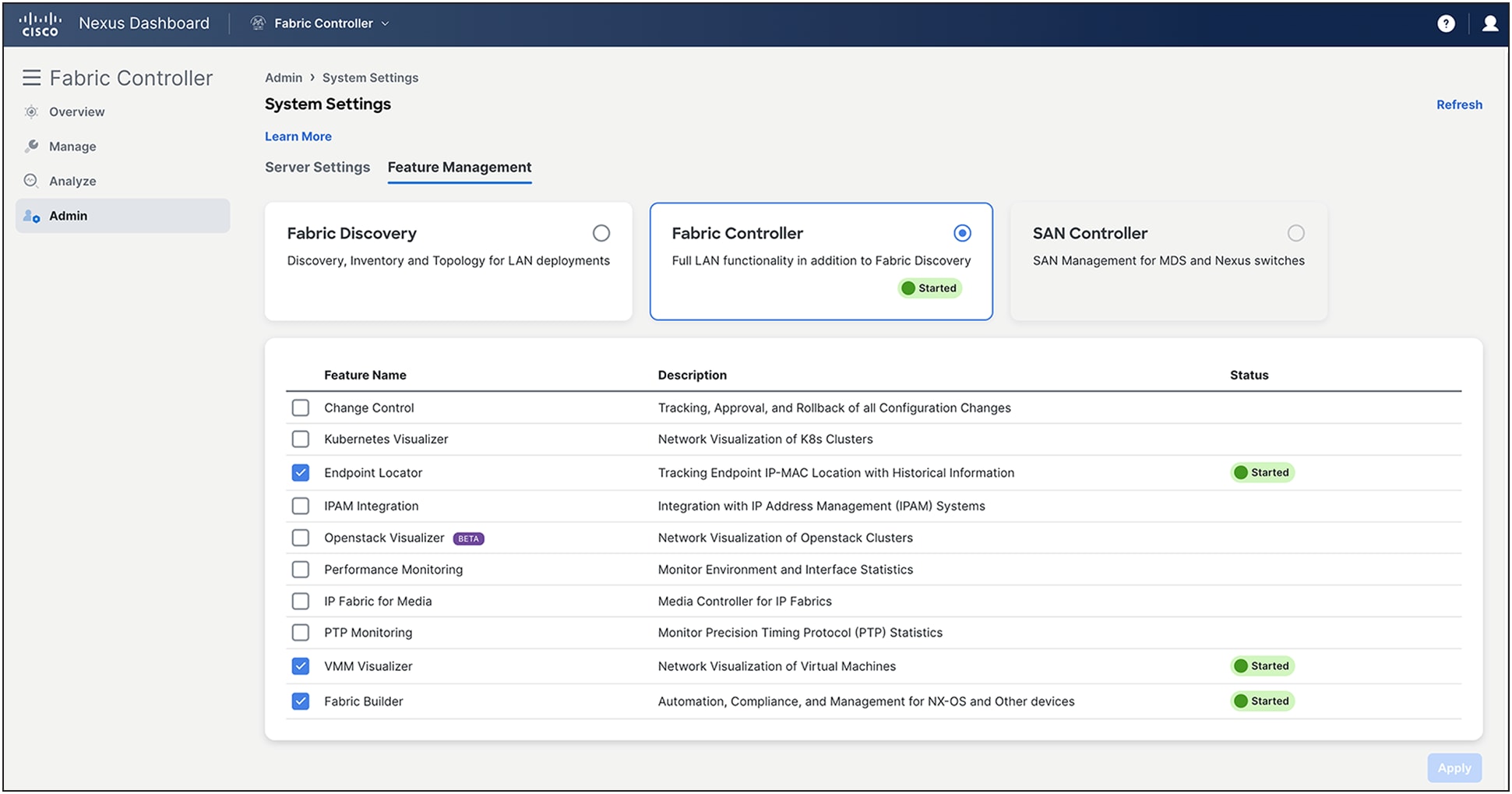Image resolution: width=1512 pixels, height=794 pixels.
Task: Click System Settings breadcrumb
Action: point(370,77)
